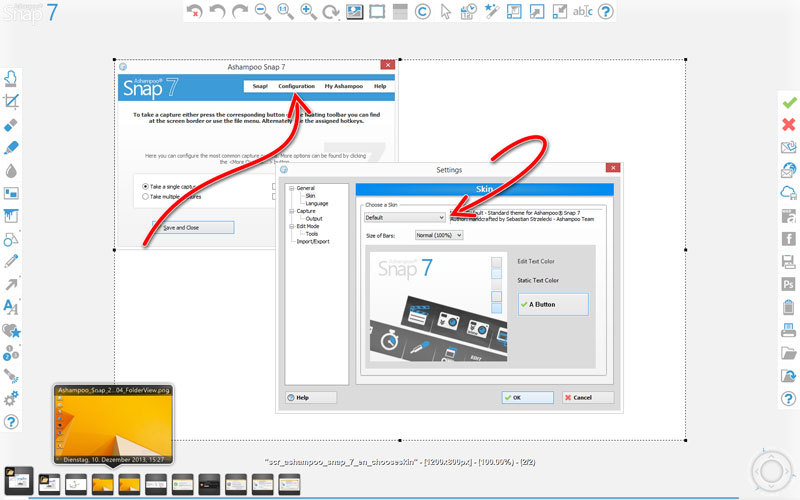Viewport: 800px width, 500px height.
Task: Select 'Take a single capture' radio button
Action: point(145,187)
